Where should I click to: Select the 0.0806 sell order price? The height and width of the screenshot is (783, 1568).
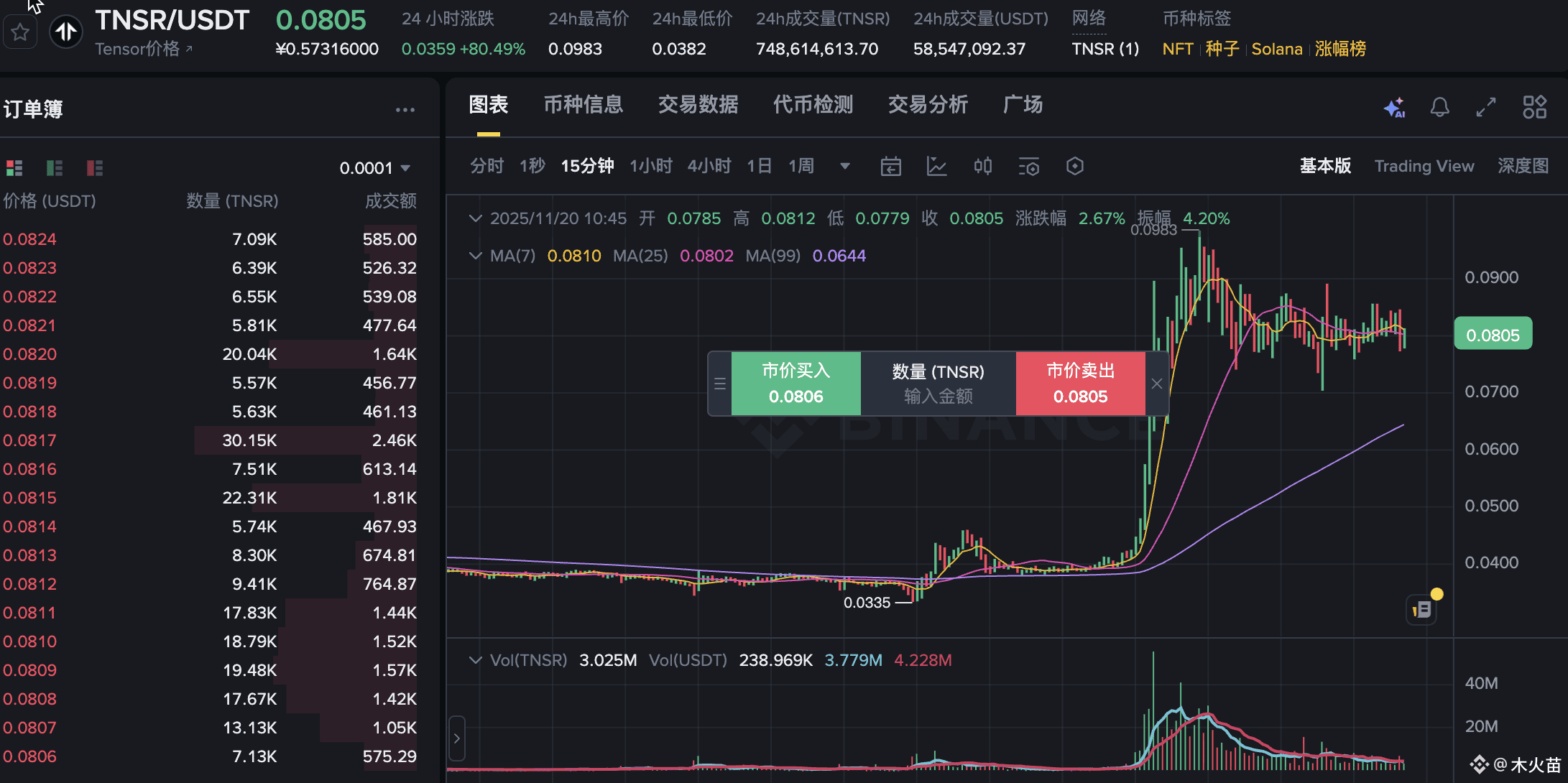29,756
